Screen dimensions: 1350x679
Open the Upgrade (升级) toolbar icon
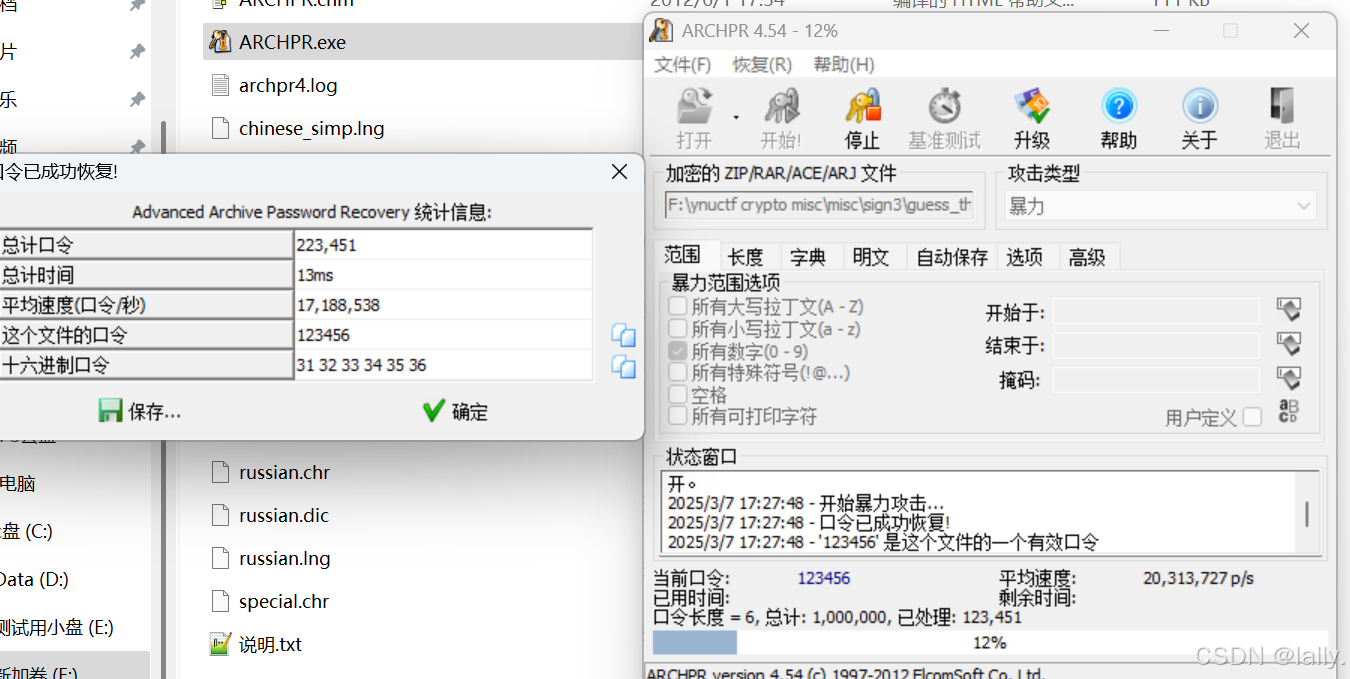click(1031, 119)
